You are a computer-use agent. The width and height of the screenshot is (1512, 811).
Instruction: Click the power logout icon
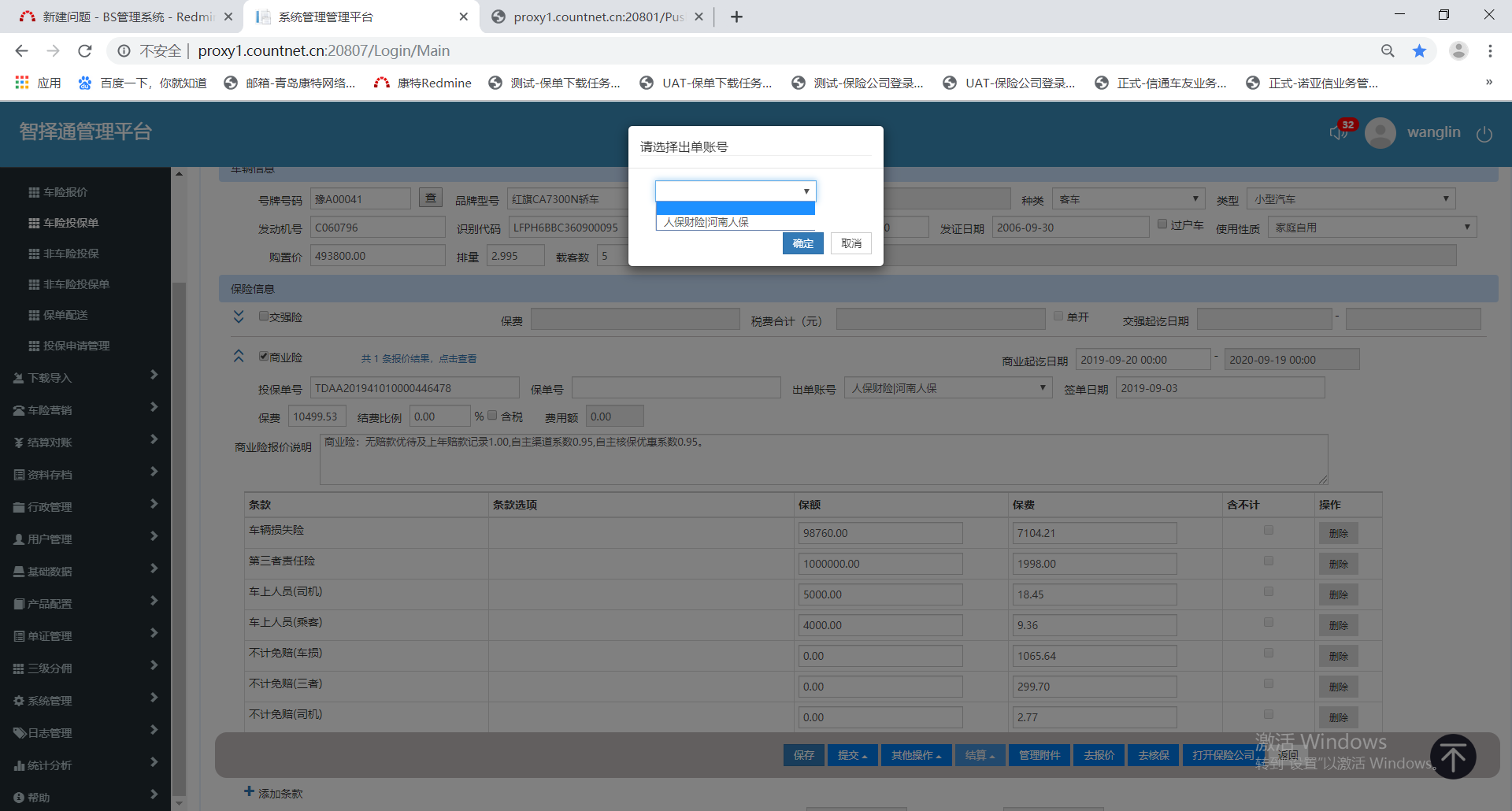click(1484, 134)
